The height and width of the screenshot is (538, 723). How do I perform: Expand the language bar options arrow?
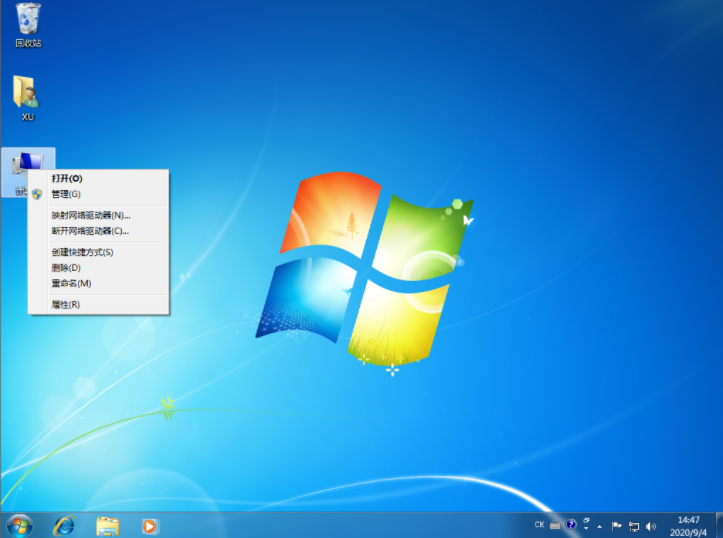[586, 528]
